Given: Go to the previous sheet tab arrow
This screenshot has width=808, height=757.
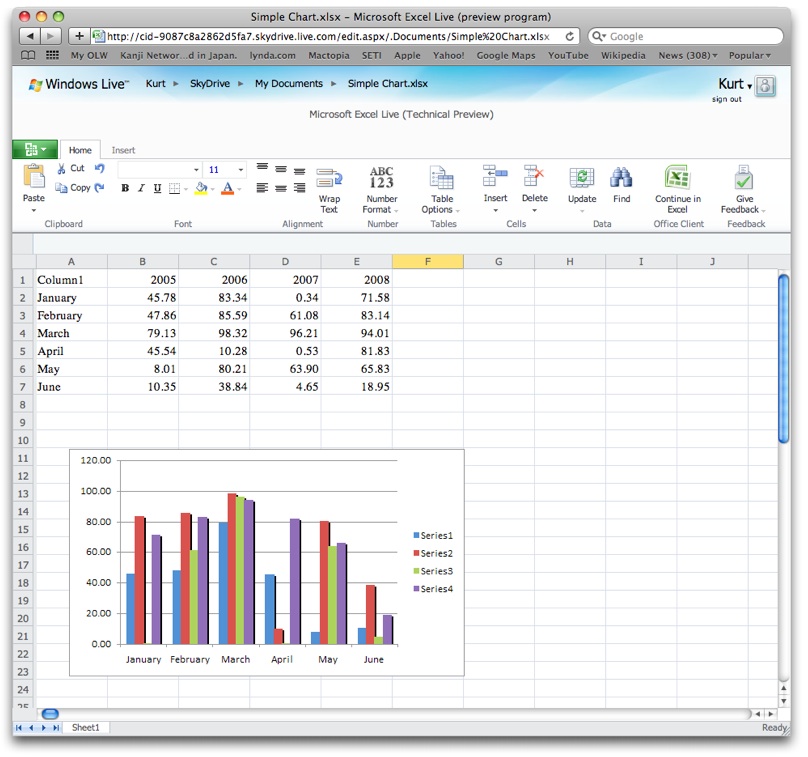Looking at the screenshot, I should pos(31,728).
